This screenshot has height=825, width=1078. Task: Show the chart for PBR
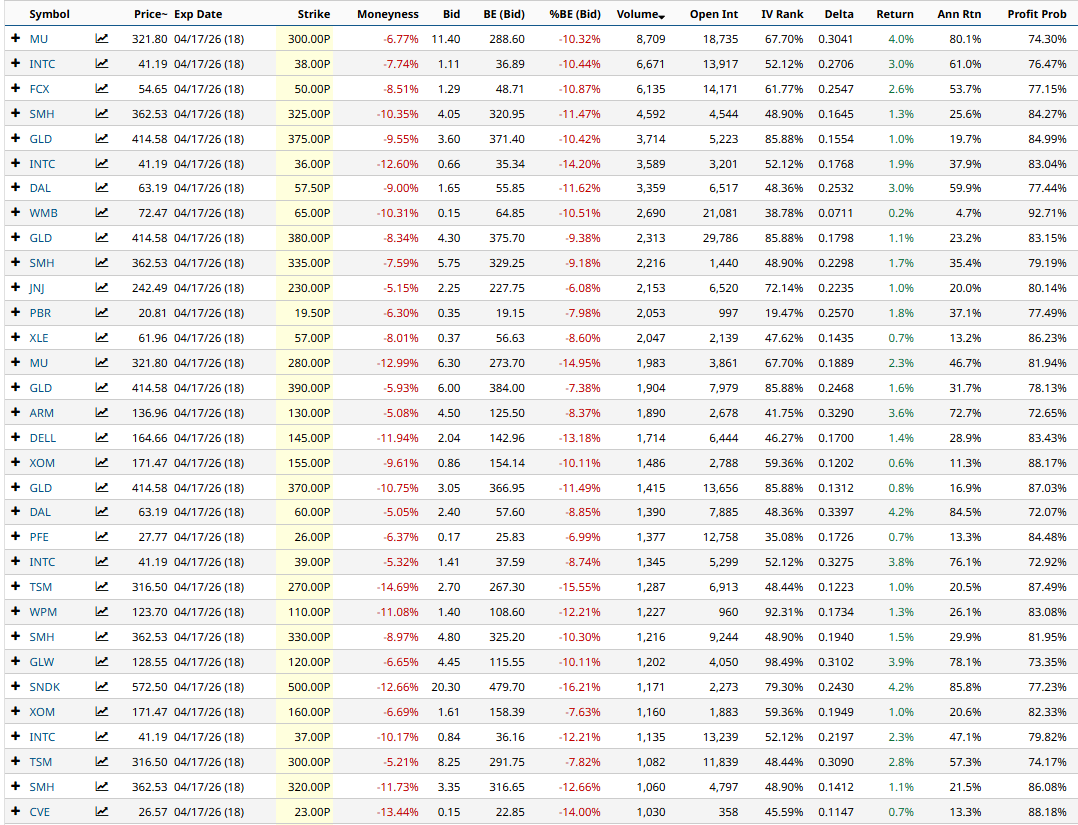[102, 313]
